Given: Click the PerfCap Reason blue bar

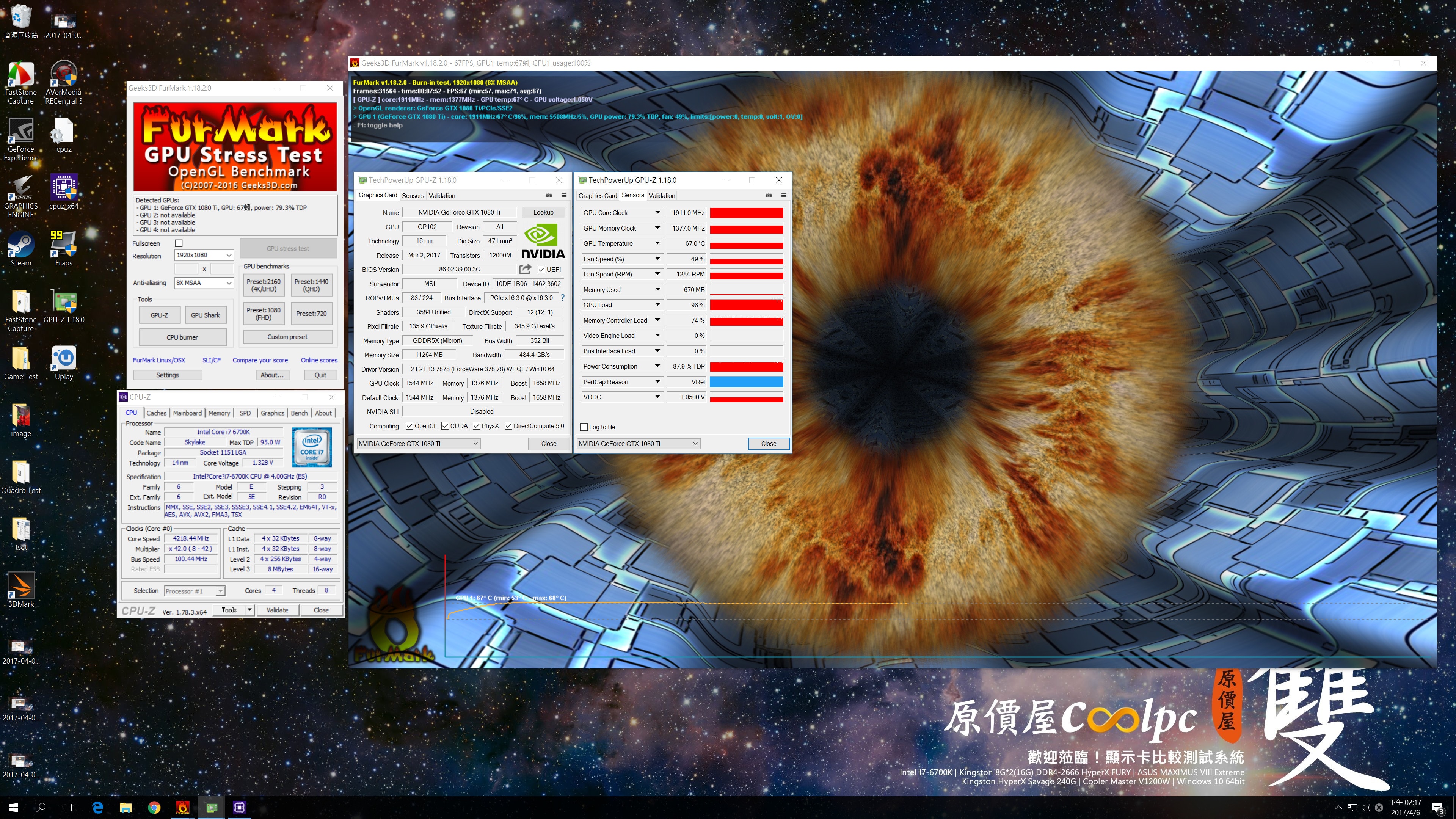Looking at the screenshot, I should coord(746,381).
